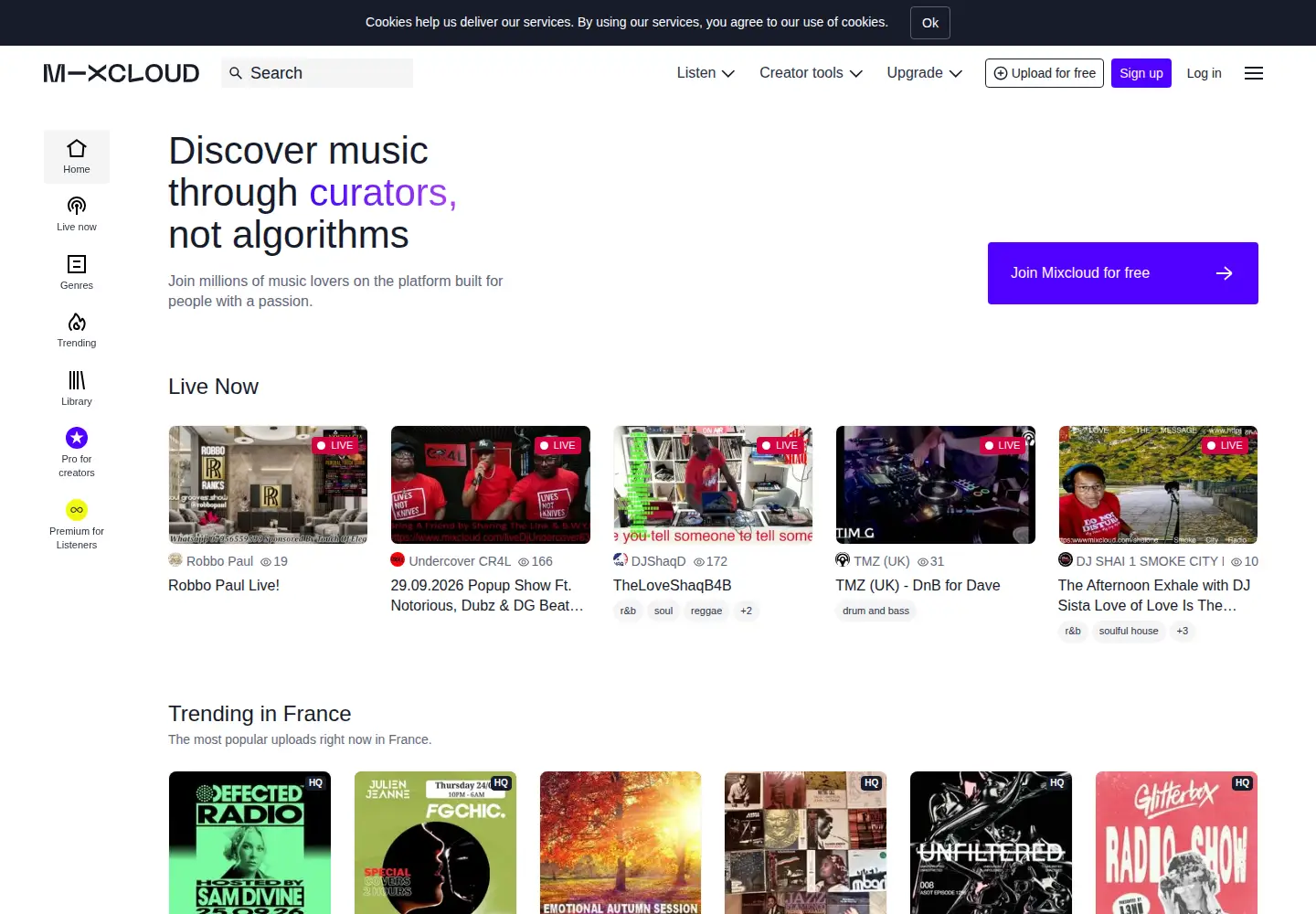1316x914 pixels.
Task: Open Emotional Autumn Session cover
Action: [x=621, y=843]
